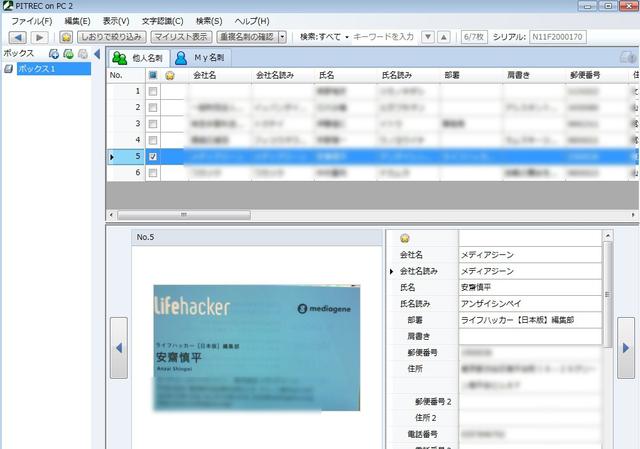640x449 pixels.
Task: Click the No.5 card header label
Action: tap(145, 237)
